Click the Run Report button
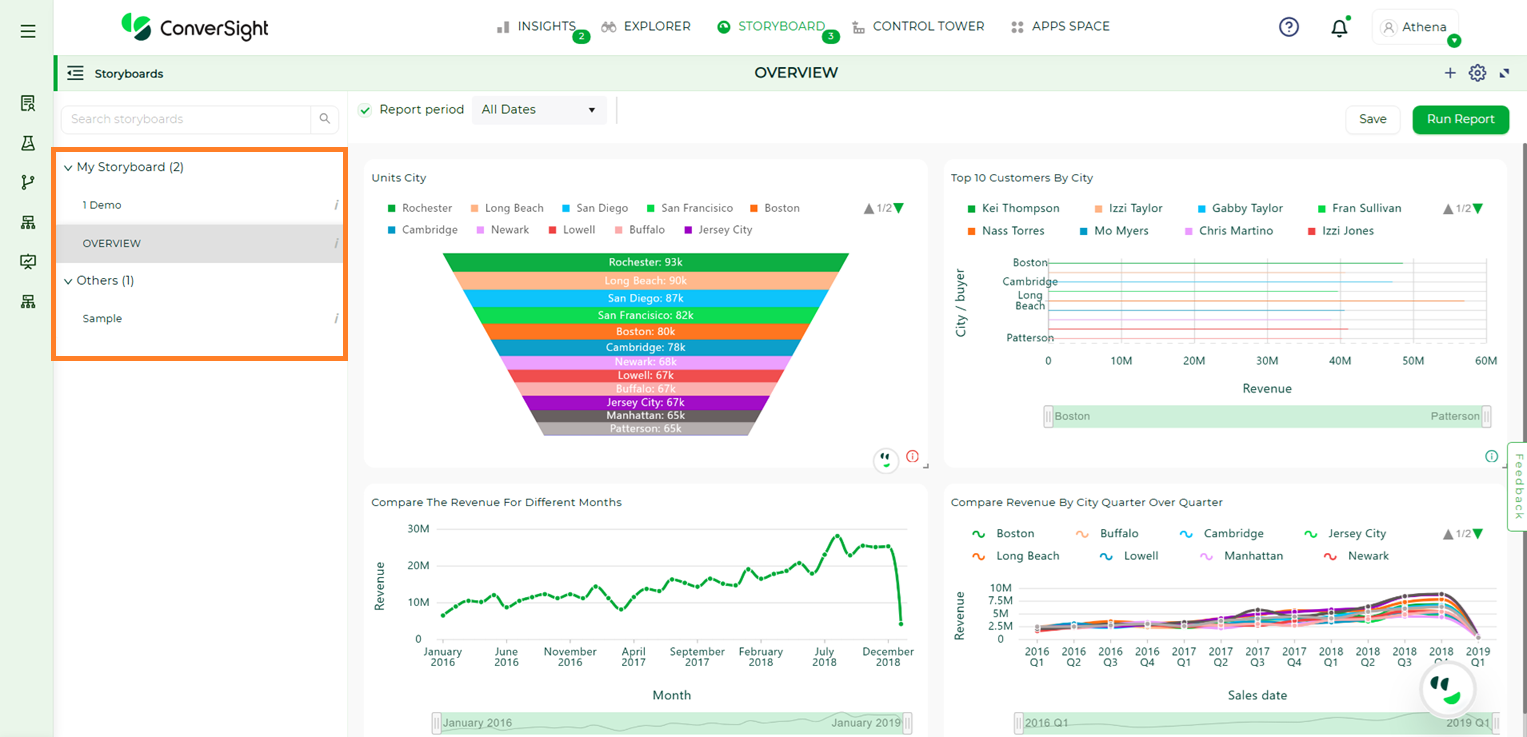Screen dimensions: 1527x737 [1460, 119]
